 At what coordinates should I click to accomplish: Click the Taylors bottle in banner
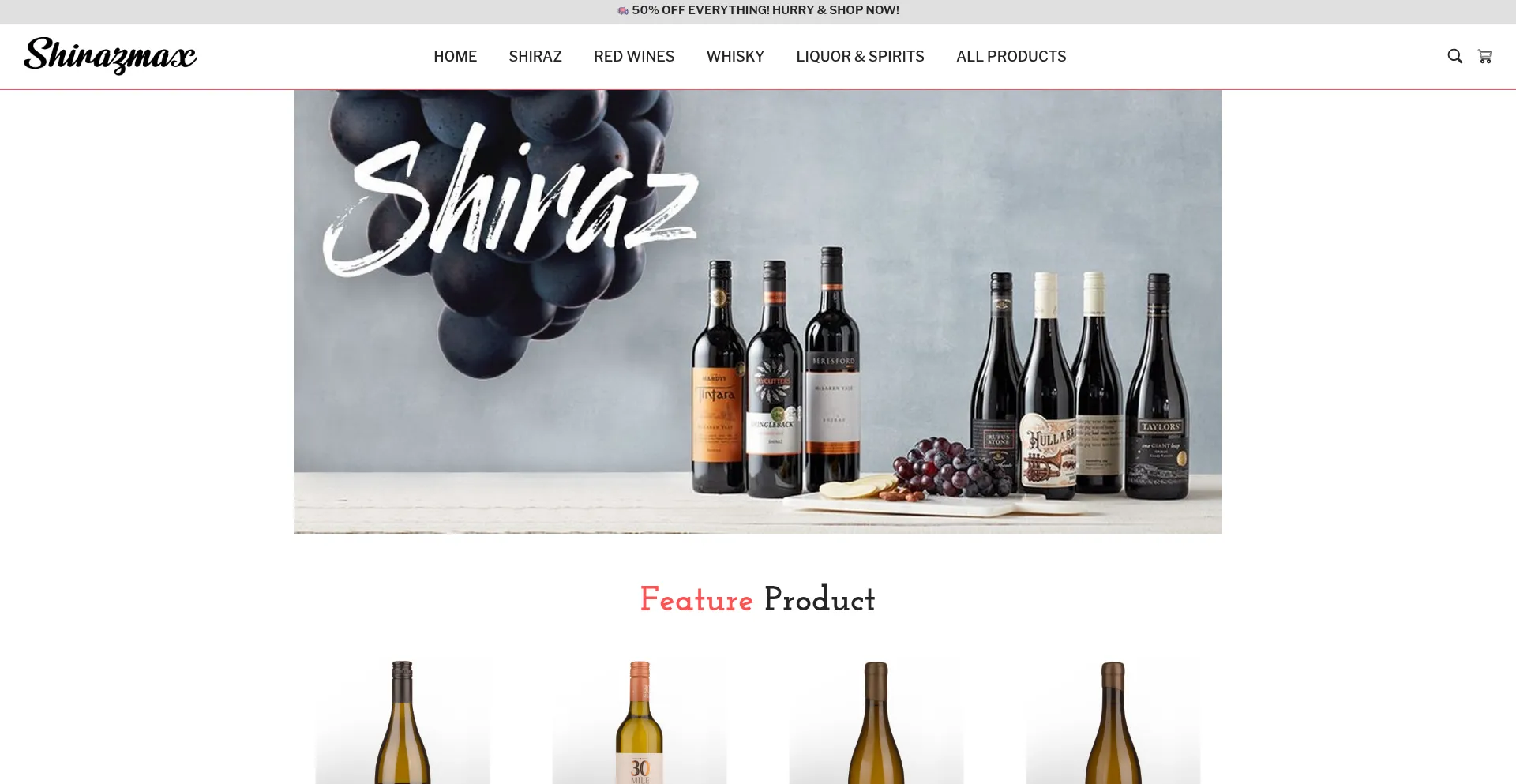[x=1158, y=387]
